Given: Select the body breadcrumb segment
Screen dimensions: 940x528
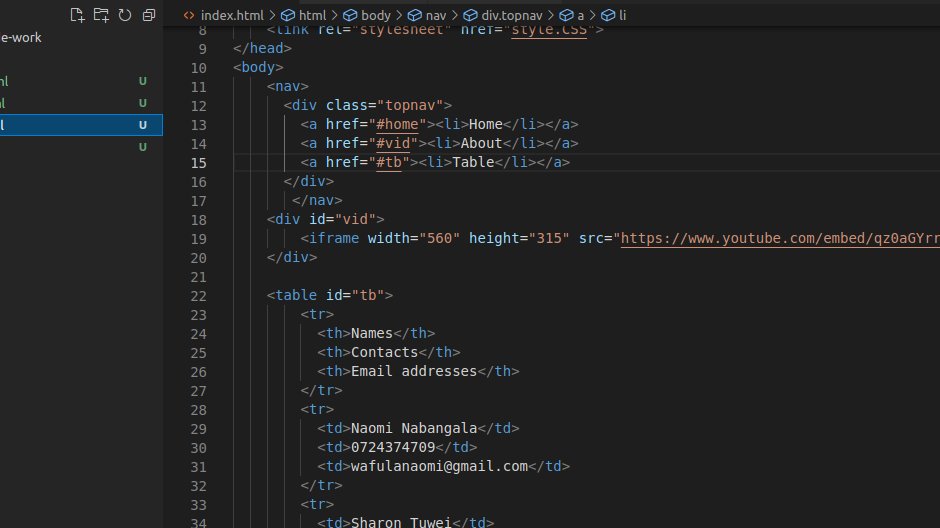Looking at the screenshot, I should 376,16.
